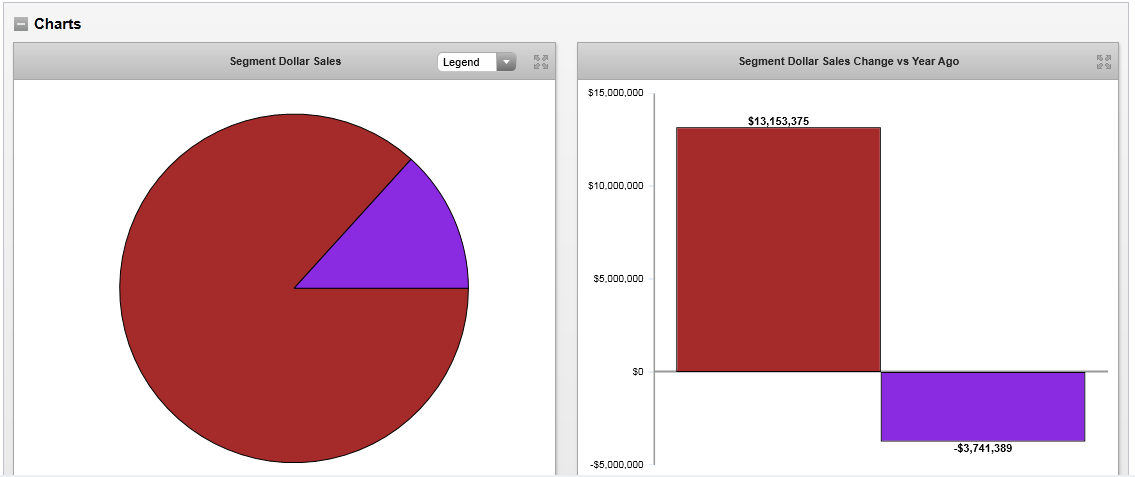This screenshot has height=477, width=1135.
Task: Click the $10,000,000 axis label
Action: coord(615,186)
